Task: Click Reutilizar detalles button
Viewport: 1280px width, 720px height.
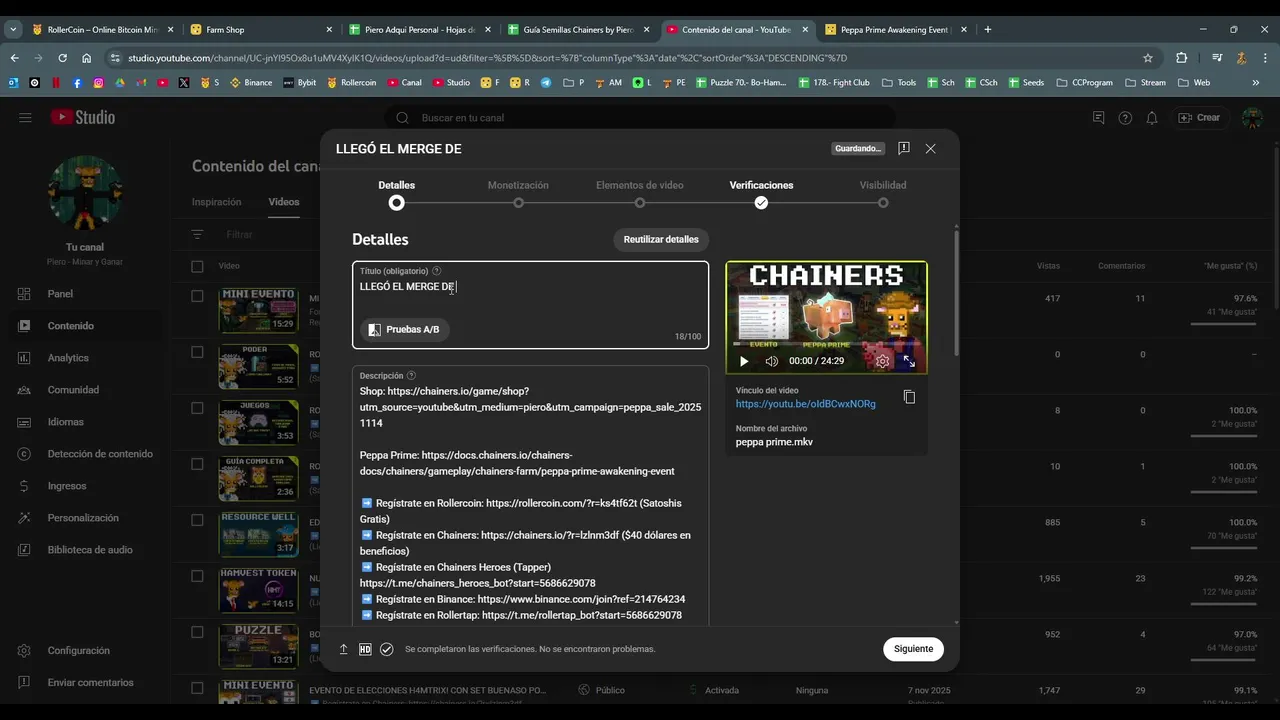Action: [661, 240]
